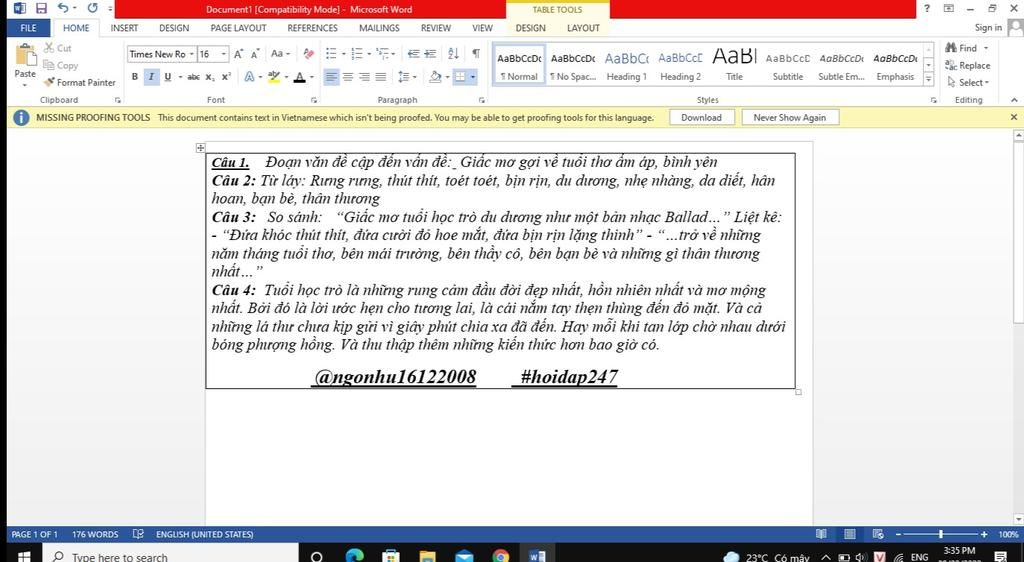The height and width of the screenshot is (562, 1024).
Task: Grow font size with the A-up icon
Action: coord(238,54)
